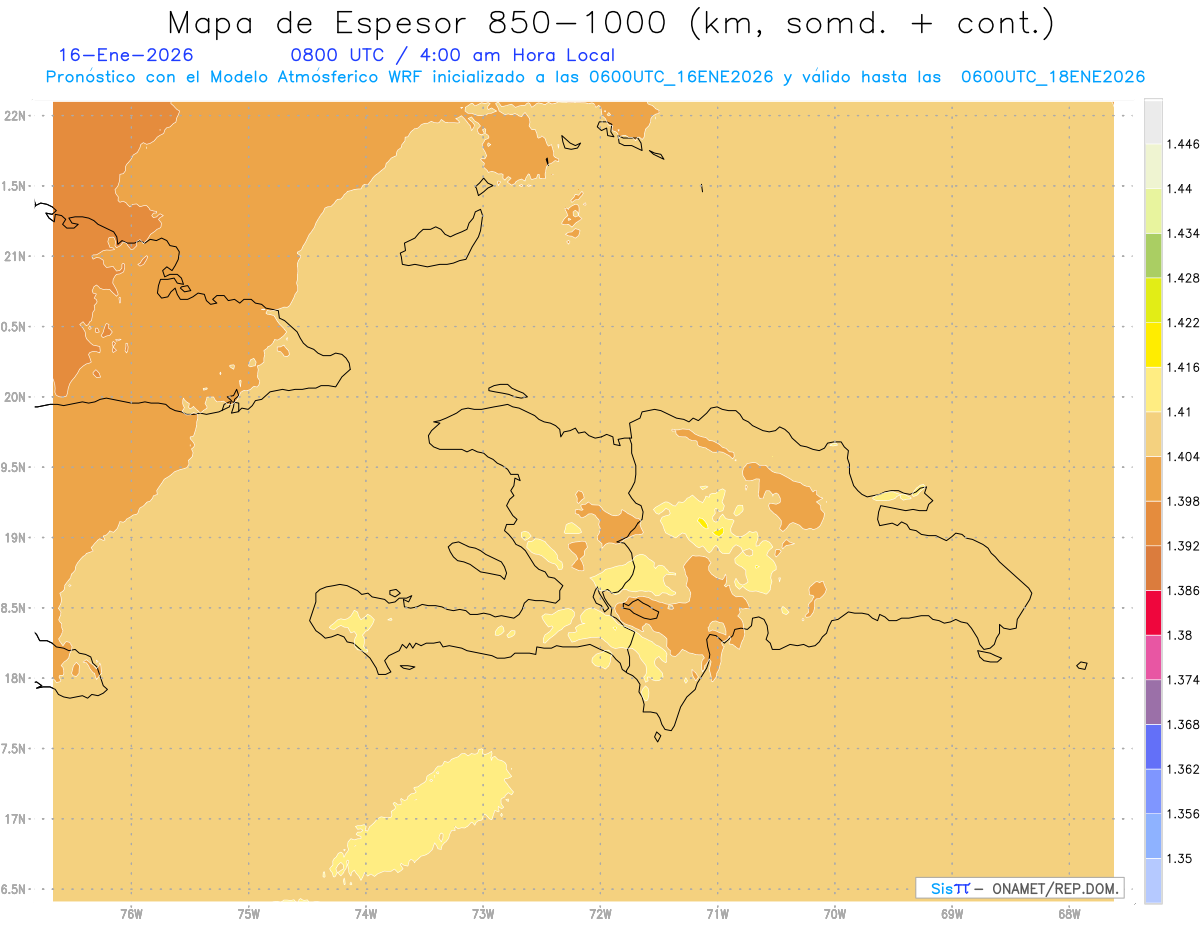Click the legend value 1.428
Image resolution: width=1200 pixels, height=927 pixels.
click(x=1183, y=278)
